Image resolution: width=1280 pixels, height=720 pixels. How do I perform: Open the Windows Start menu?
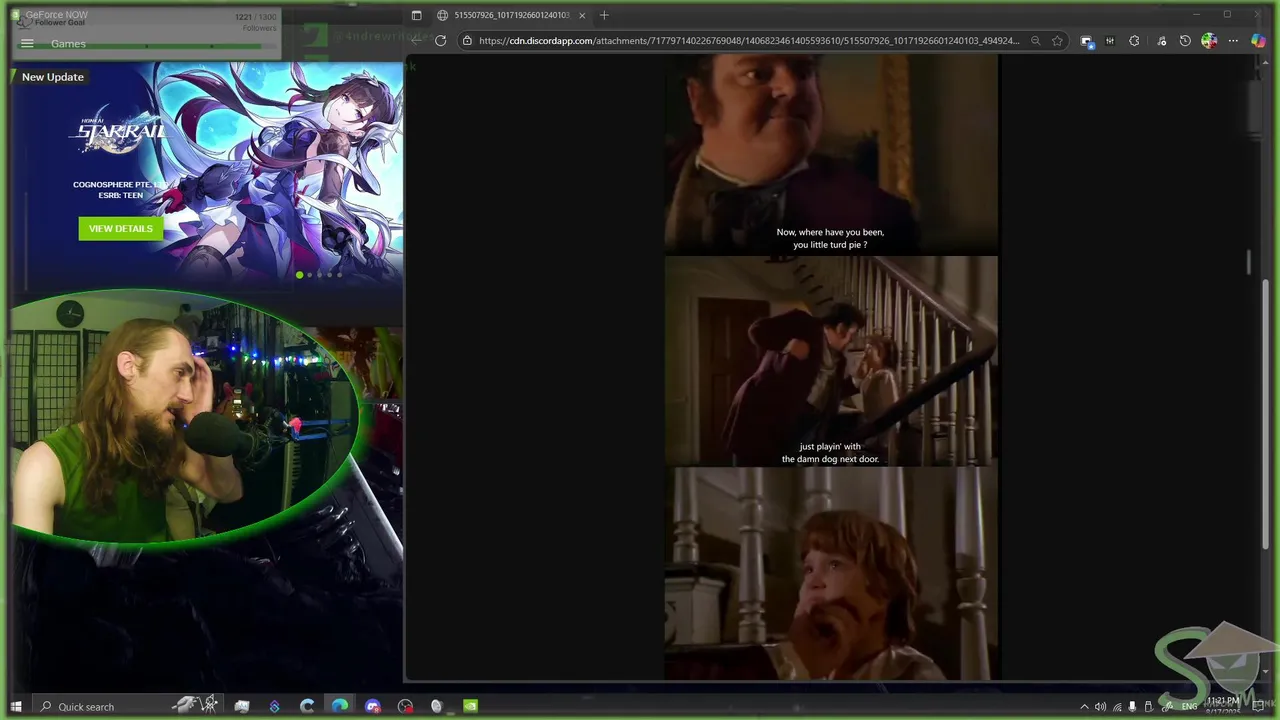tap(16, 706)
